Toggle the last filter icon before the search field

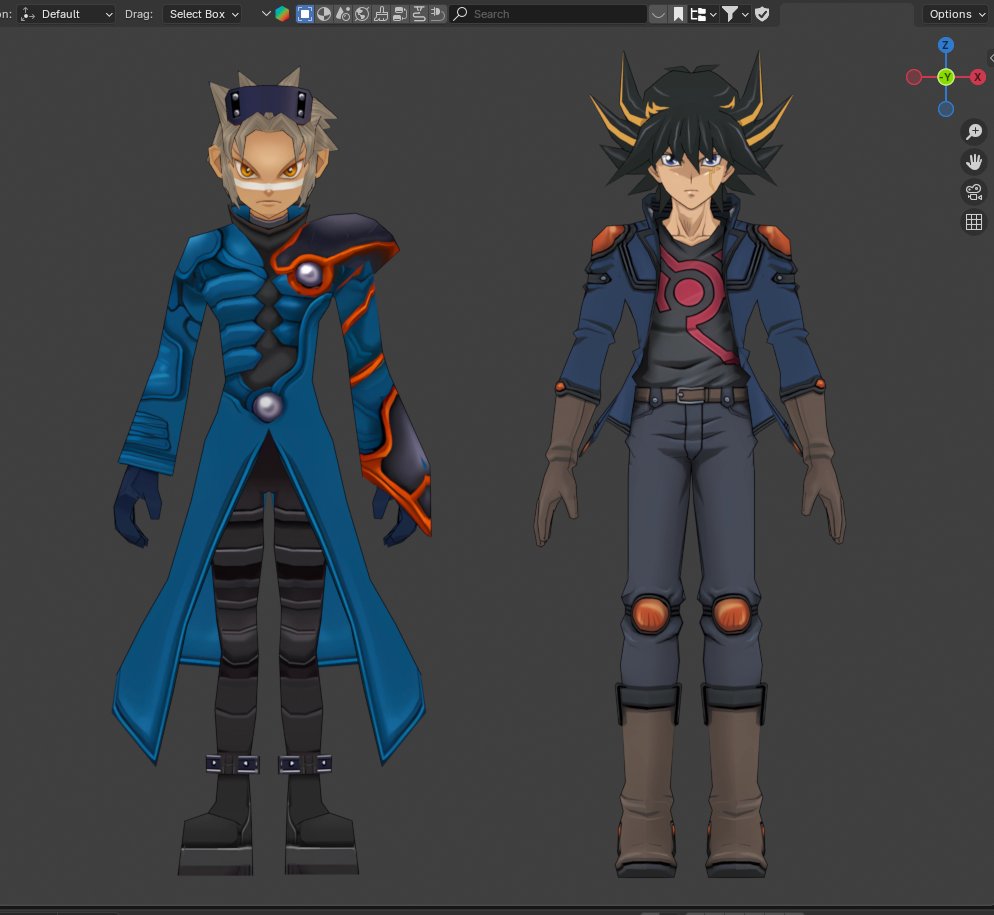[x=437, y=14]
